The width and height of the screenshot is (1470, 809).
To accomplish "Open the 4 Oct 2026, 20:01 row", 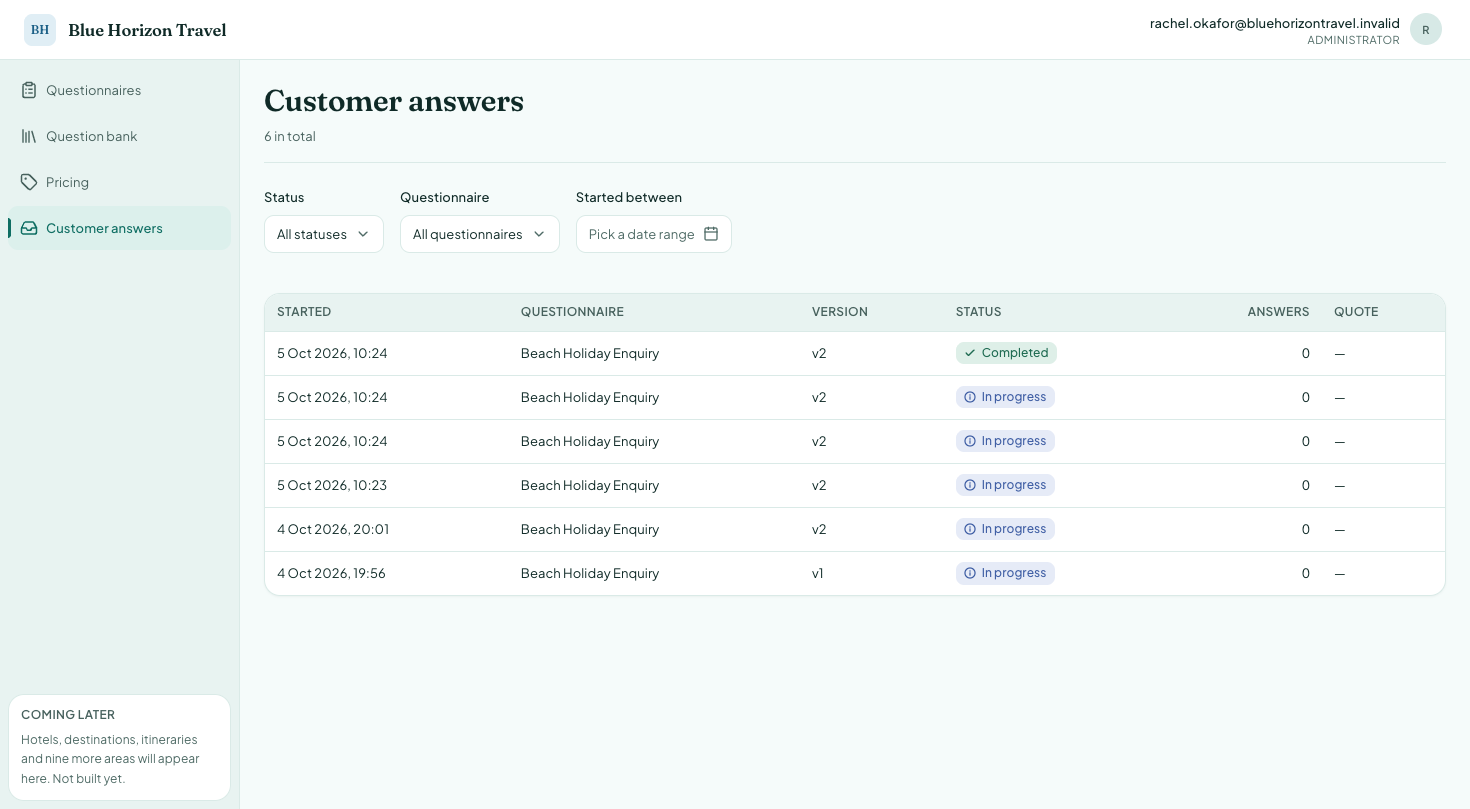I will click(855, 529).
